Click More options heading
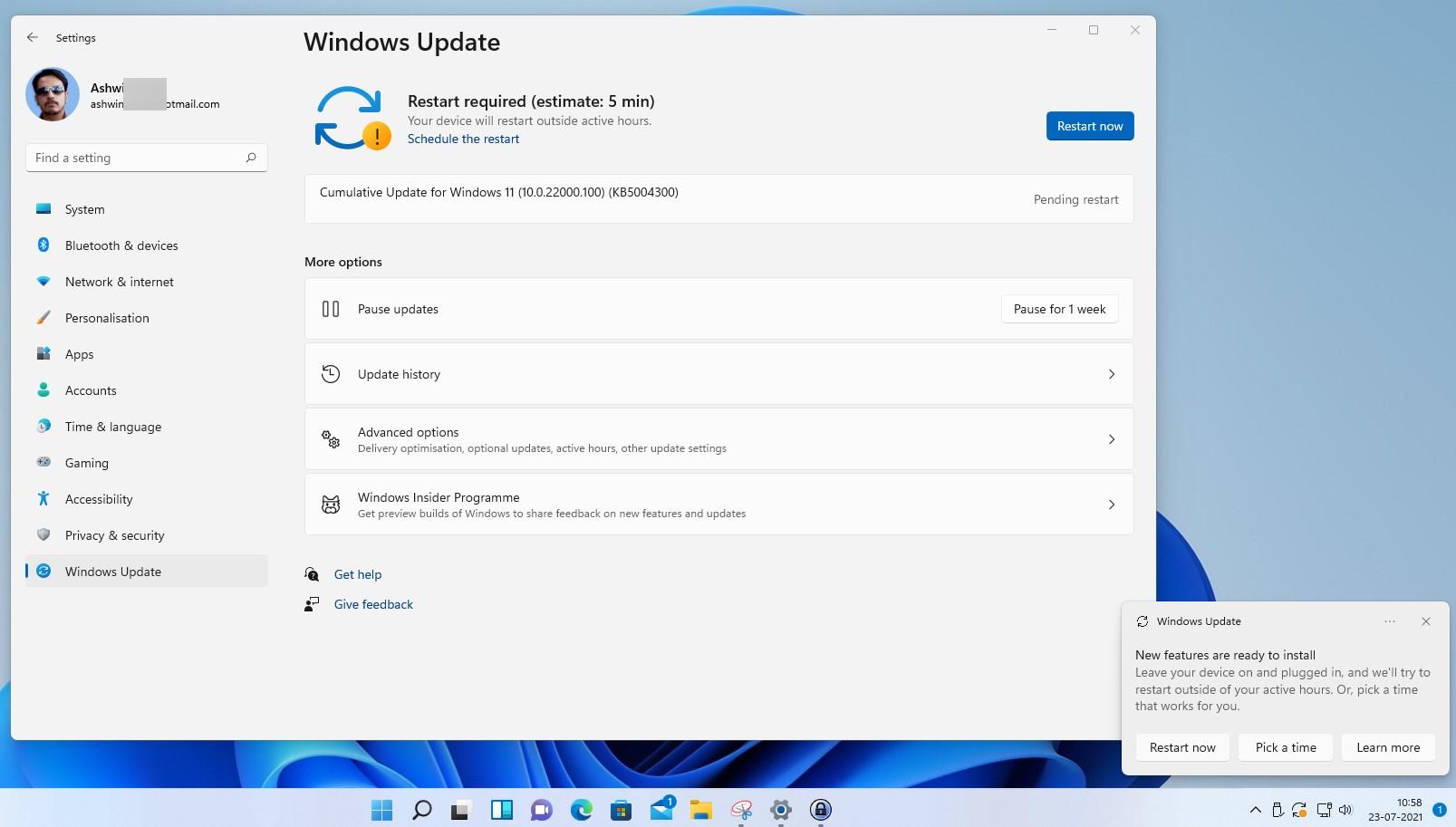Image resolution: width=1456 pixels, height=827 pixels. pos(343,262)
